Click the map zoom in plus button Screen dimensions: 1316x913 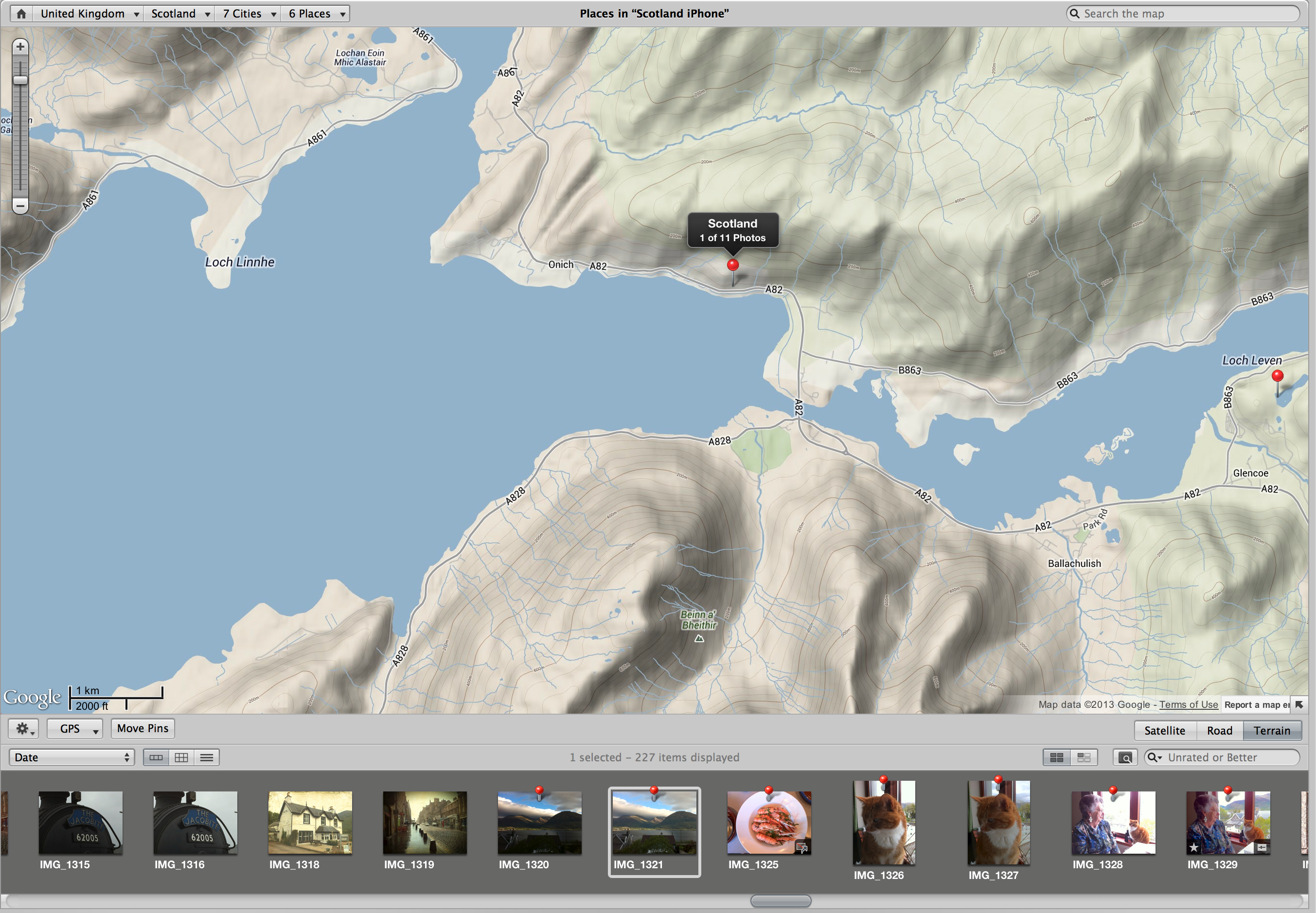click(x=20, y=47)
